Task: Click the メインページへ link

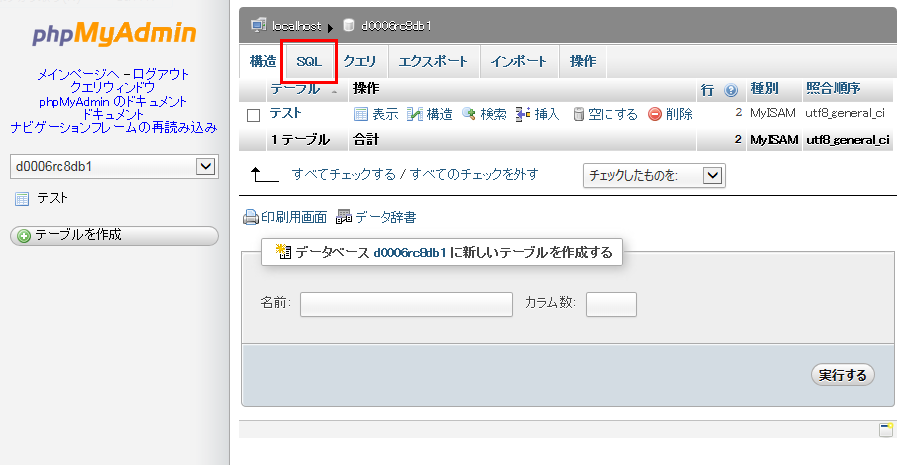Action: (78, 74)
